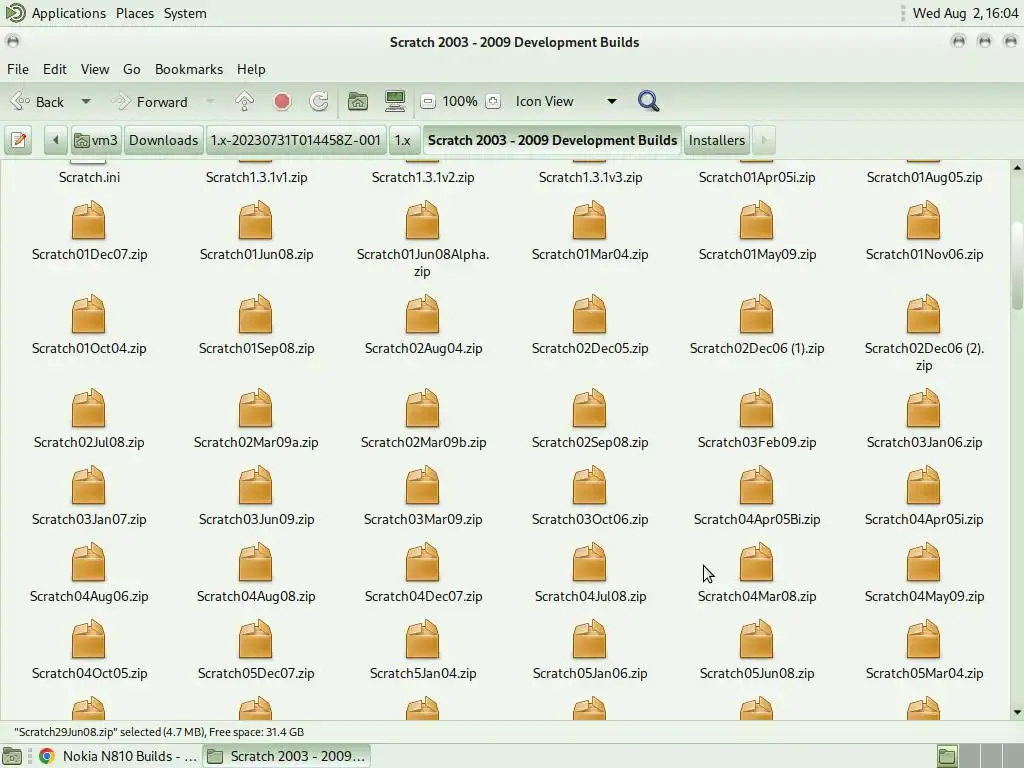Open the Help menu
This screenshot has width=1024, height=768.
251,69
